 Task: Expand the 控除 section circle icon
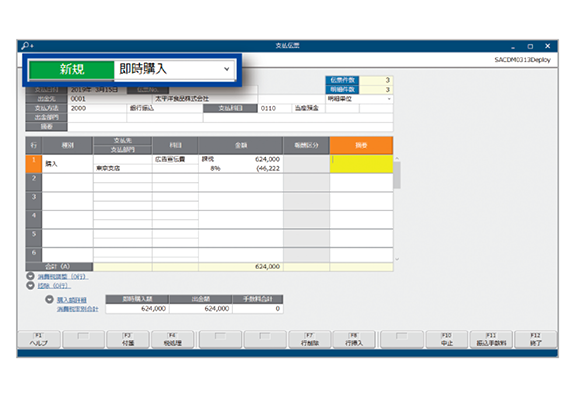[30, 285]
